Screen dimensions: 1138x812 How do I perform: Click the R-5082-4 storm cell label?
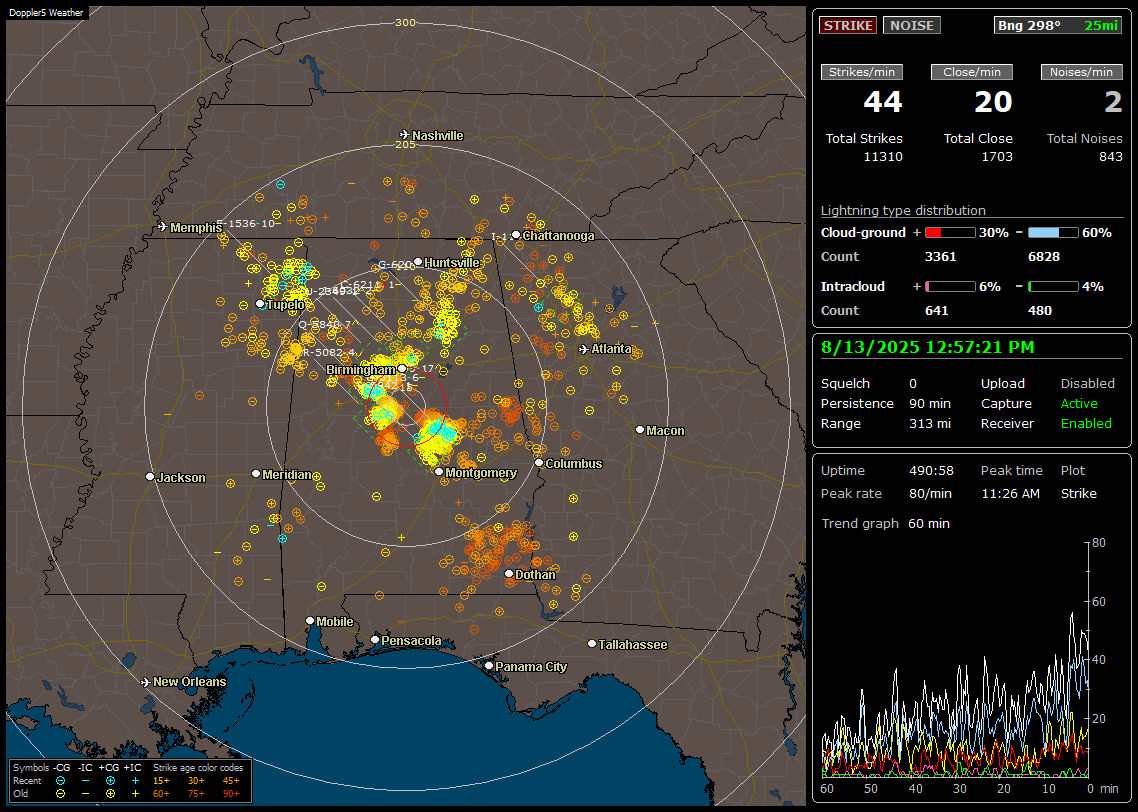(x=329, y=353)
